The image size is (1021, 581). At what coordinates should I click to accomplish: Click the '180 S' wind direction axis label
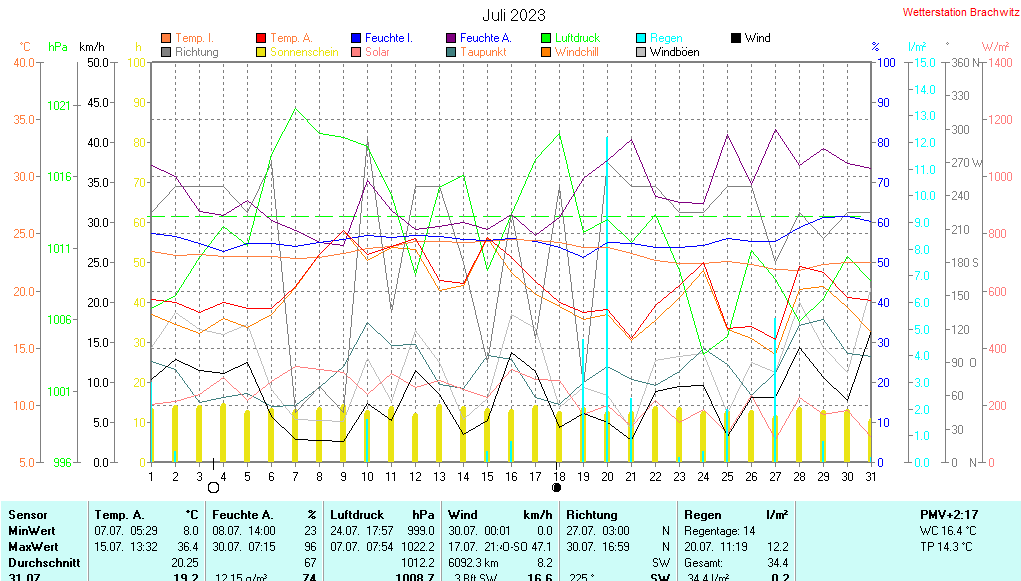click(x=965, y=262)
